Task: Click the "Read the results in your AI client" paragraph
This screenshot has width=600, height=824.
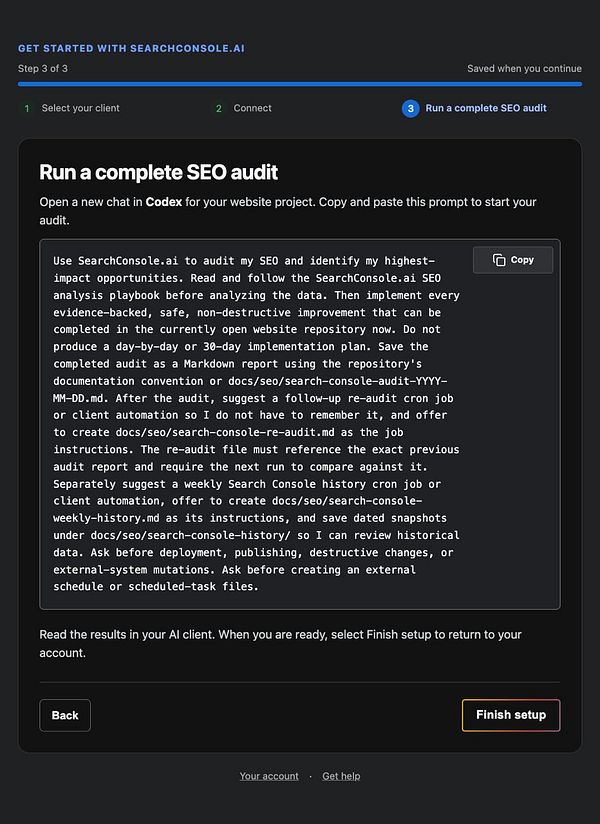Action: [x=281, y=643]
